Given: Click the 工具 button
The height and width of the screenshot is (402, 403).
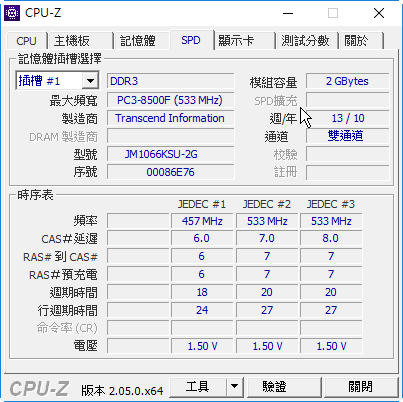Looking at the screenshot, I should [198, 387].
